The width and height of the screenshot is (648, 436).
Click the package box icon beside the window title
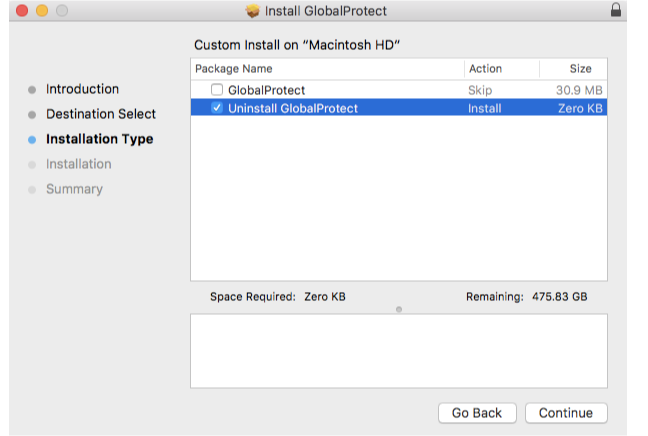click(252, 12)
